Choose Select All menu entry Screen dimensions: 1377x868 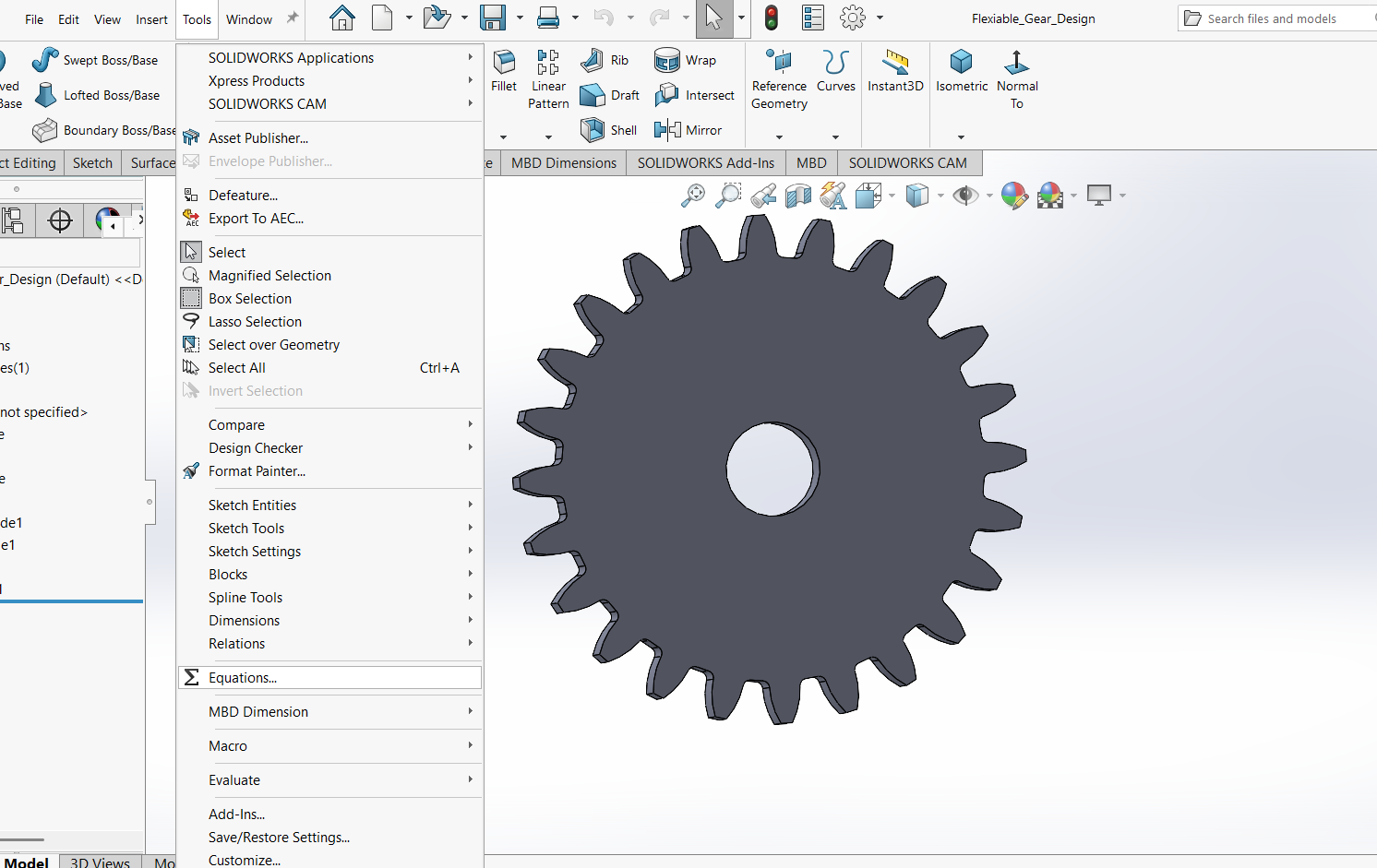click(x=330, y=367)
